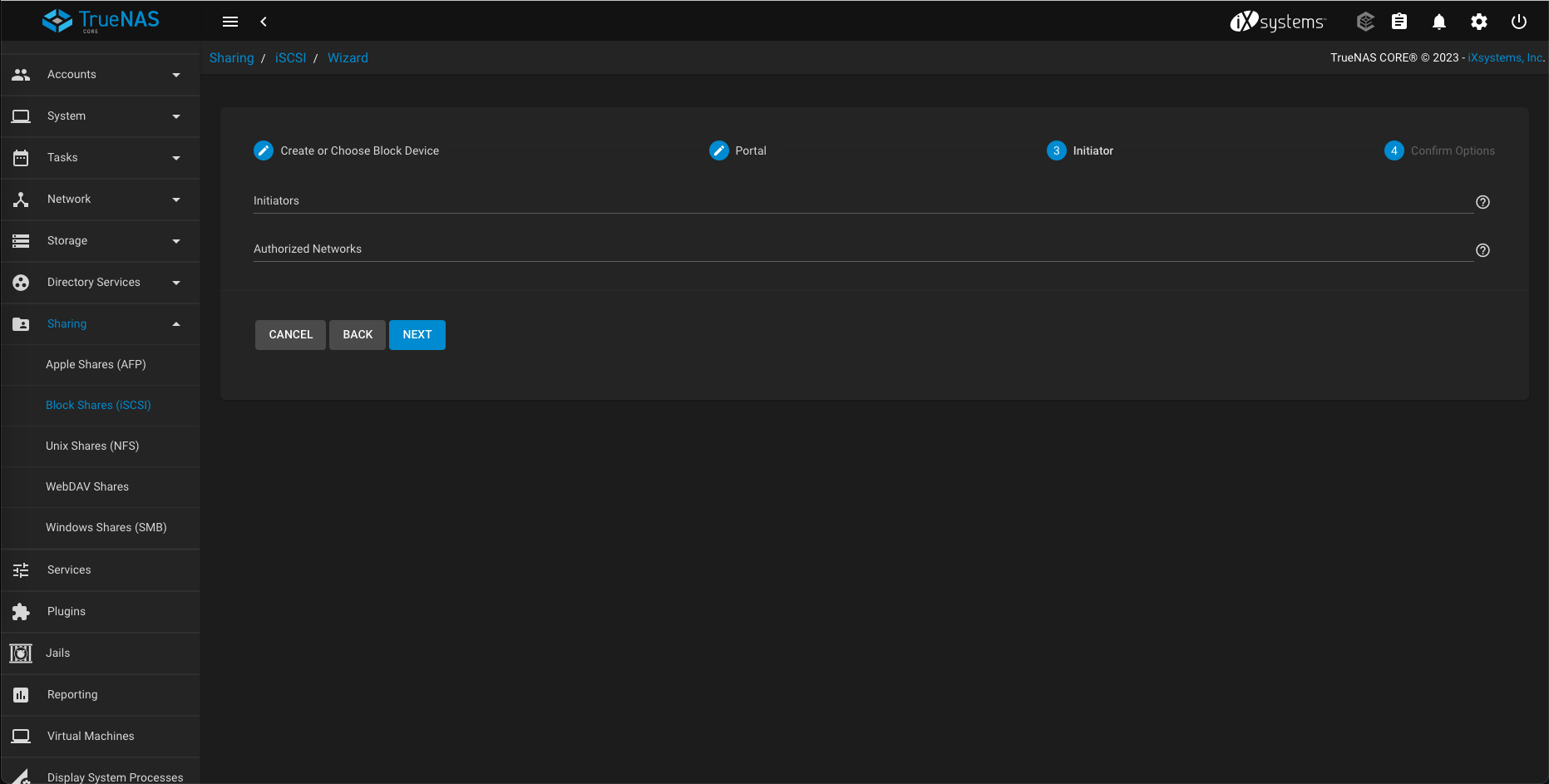Open settings gear in top bar
1549x784 pixels.
[1478, 22]
